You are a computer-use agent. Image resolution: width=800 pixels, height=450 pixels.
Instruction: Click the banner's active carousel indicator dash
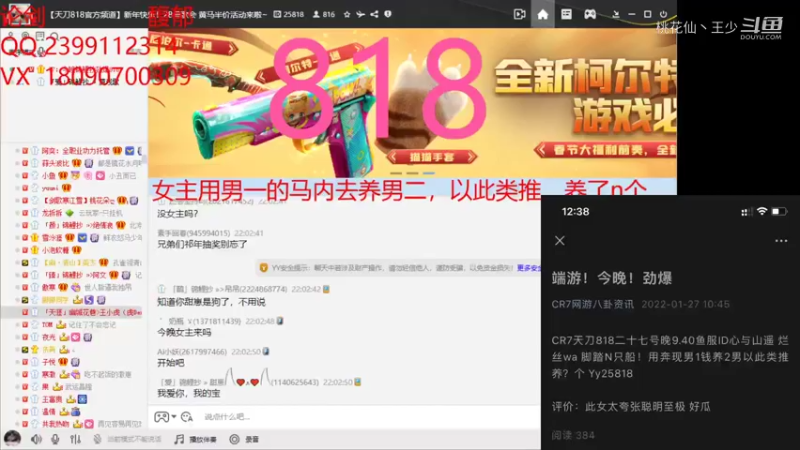pos(429,173)
